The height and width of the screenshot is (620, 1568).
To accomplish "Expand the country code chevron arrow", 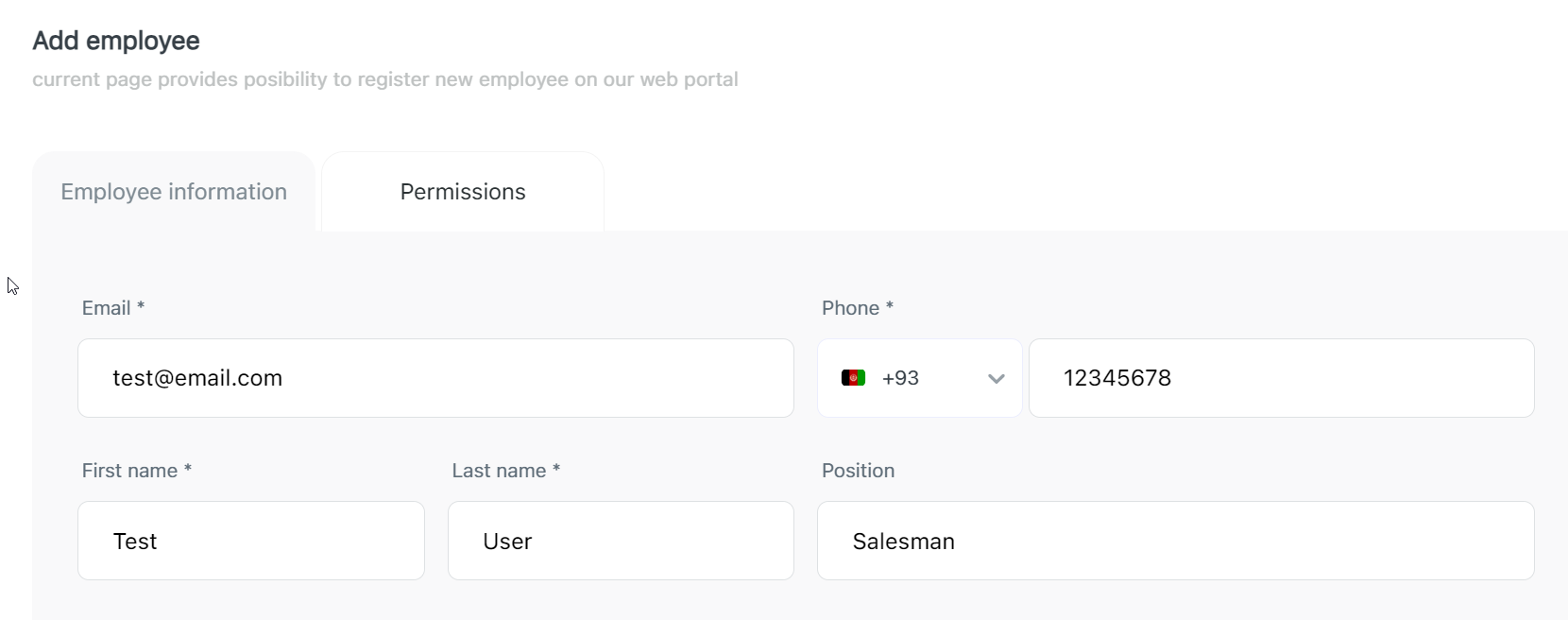I will coord(996,379).
